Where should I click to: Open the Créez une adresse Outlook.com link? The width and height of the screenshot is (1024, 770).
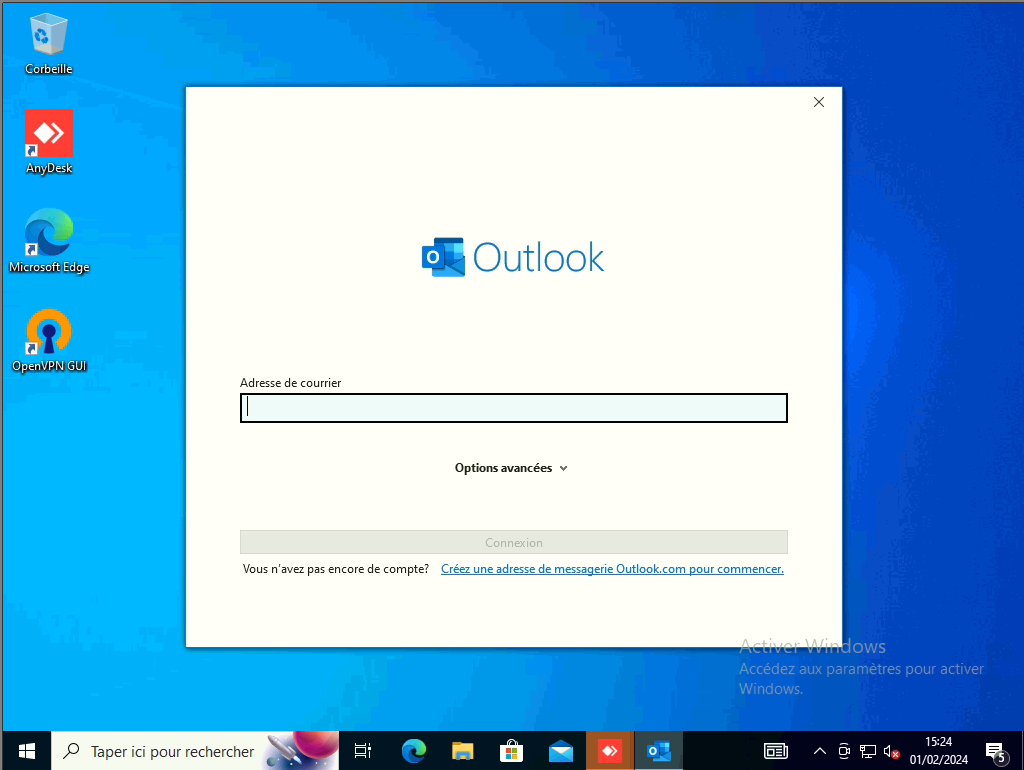612,569
